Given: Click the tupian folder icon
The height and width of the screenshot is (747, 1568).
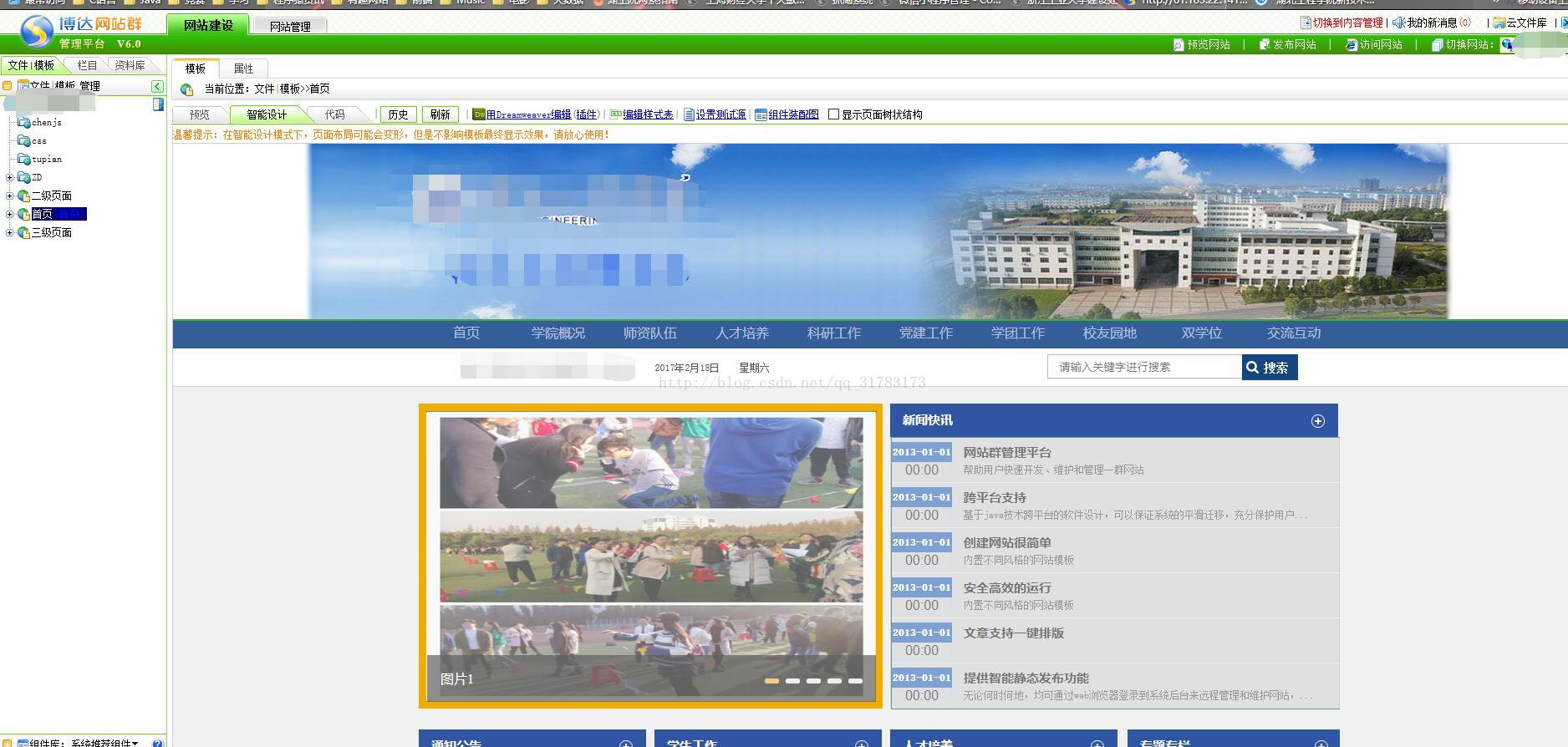Looking at the screenshot, I should (24, 160).
